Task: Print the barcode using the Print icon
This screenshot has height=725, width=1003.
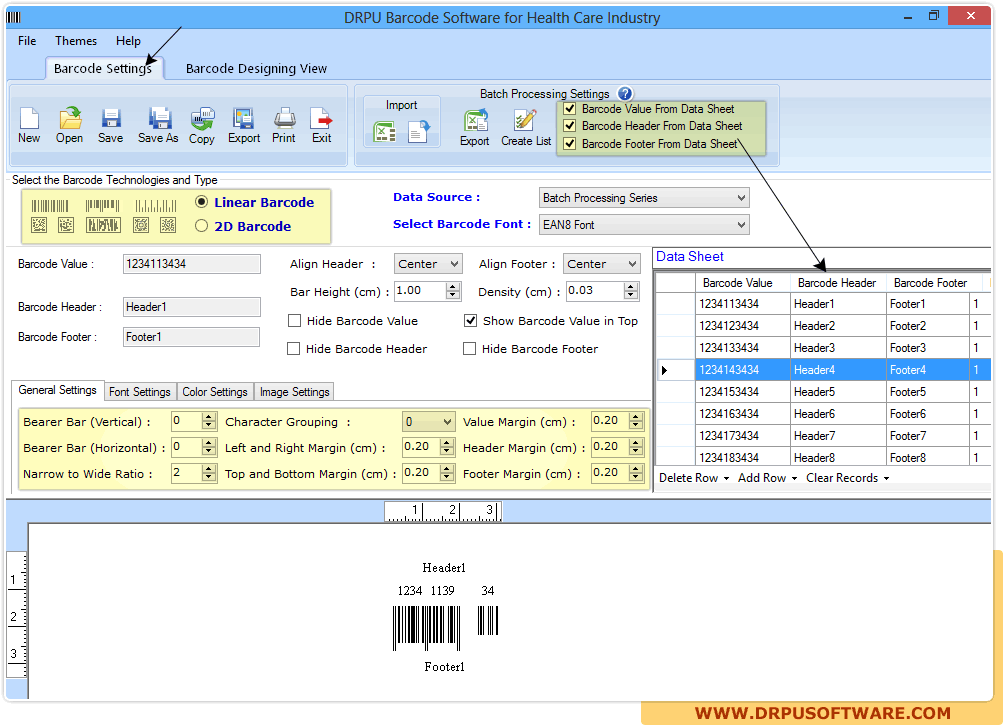Action: (284, 119)
